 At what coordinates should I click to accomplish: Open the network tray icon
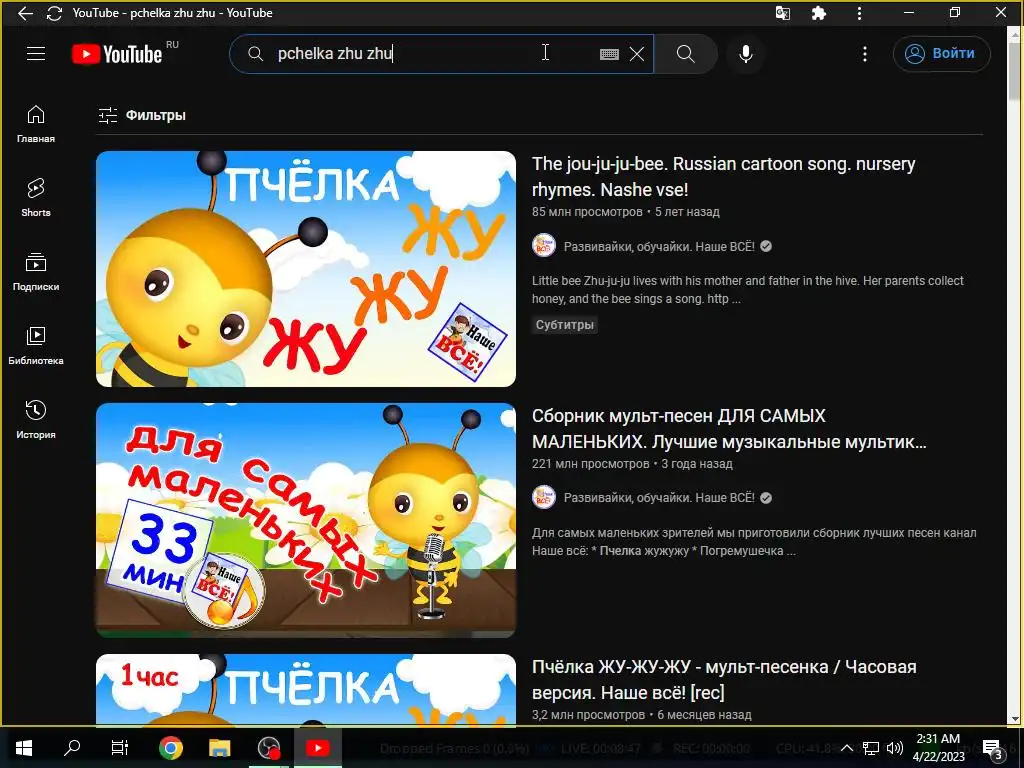coord(871,748)
